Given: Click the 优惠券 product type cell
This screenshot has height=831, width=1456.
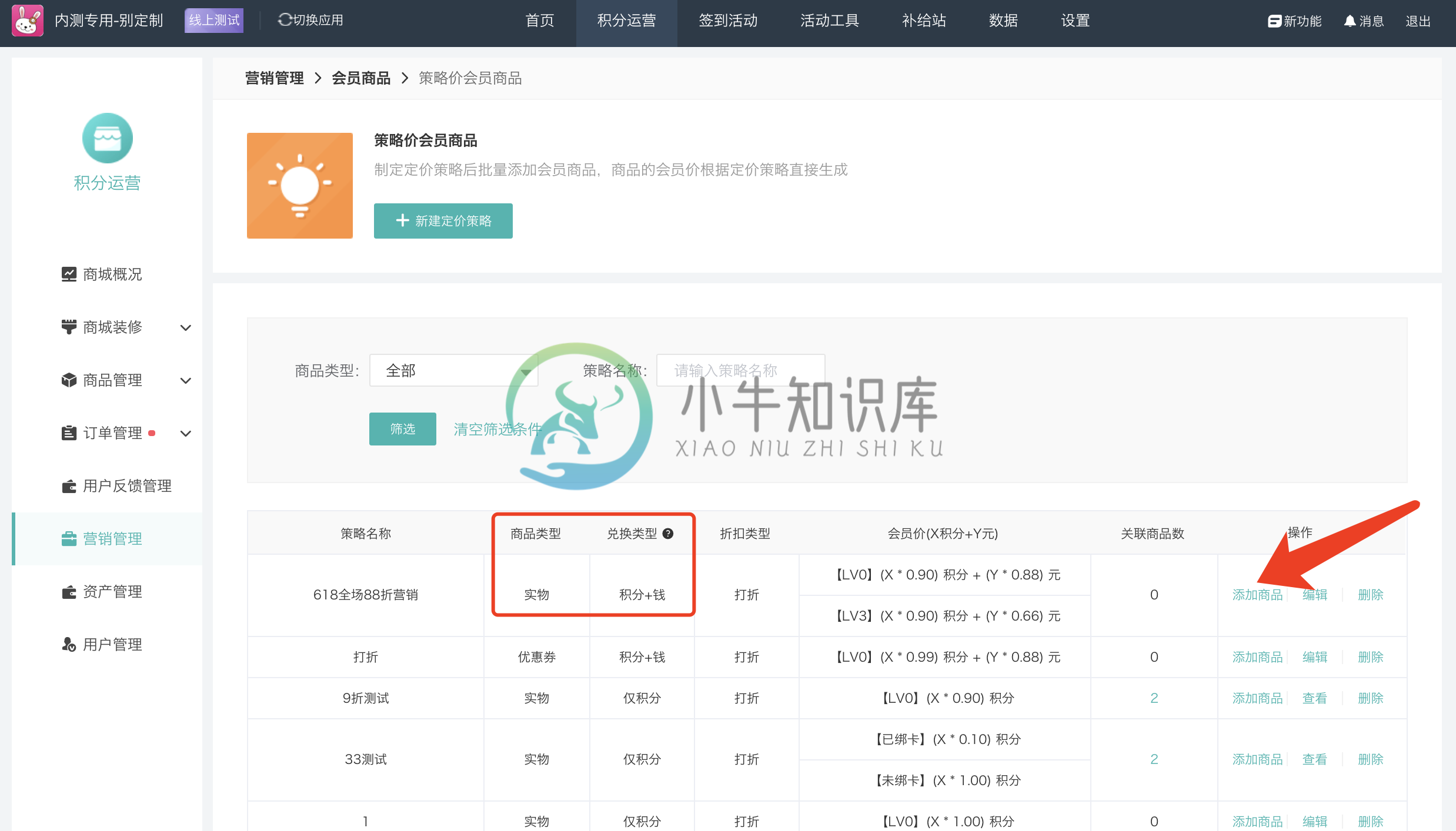Looking at the screenshot, I should click(x=536, y=657).
